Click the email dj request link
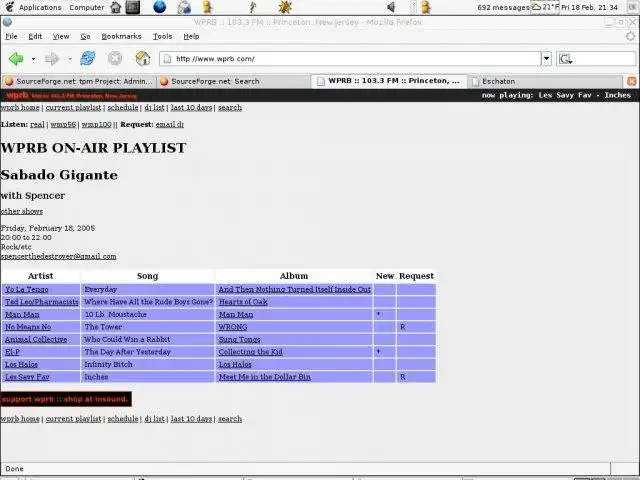The image size is (640, 480). [170, 124]
